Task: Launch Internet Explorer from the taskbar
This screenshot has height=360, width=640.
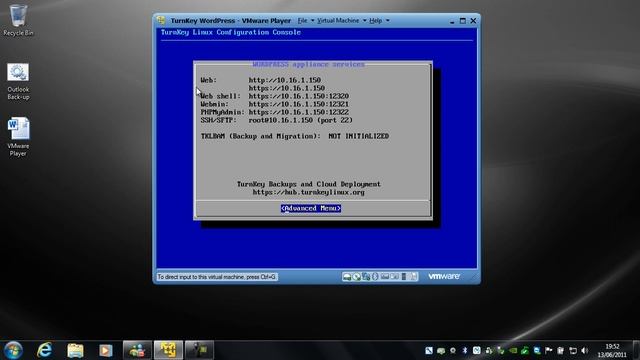Action: coord(44,350)
